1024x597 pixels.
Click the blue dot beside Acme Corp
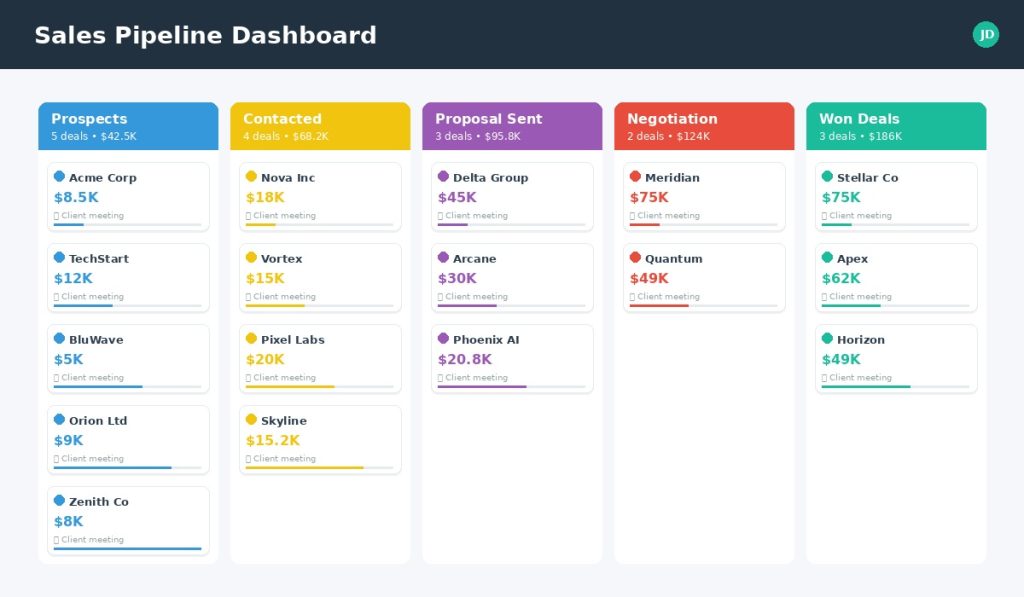[x=59, y=176]
